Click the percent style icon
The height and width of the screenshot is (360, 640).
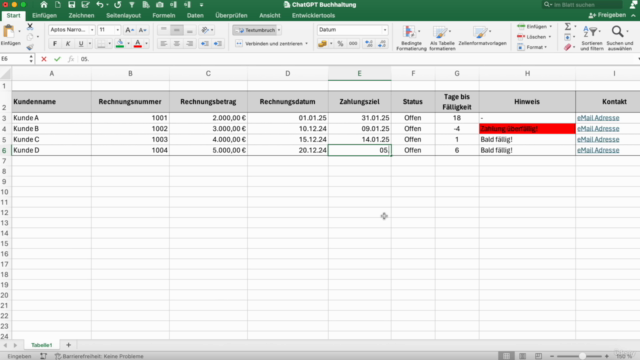[x=340, y=44]
